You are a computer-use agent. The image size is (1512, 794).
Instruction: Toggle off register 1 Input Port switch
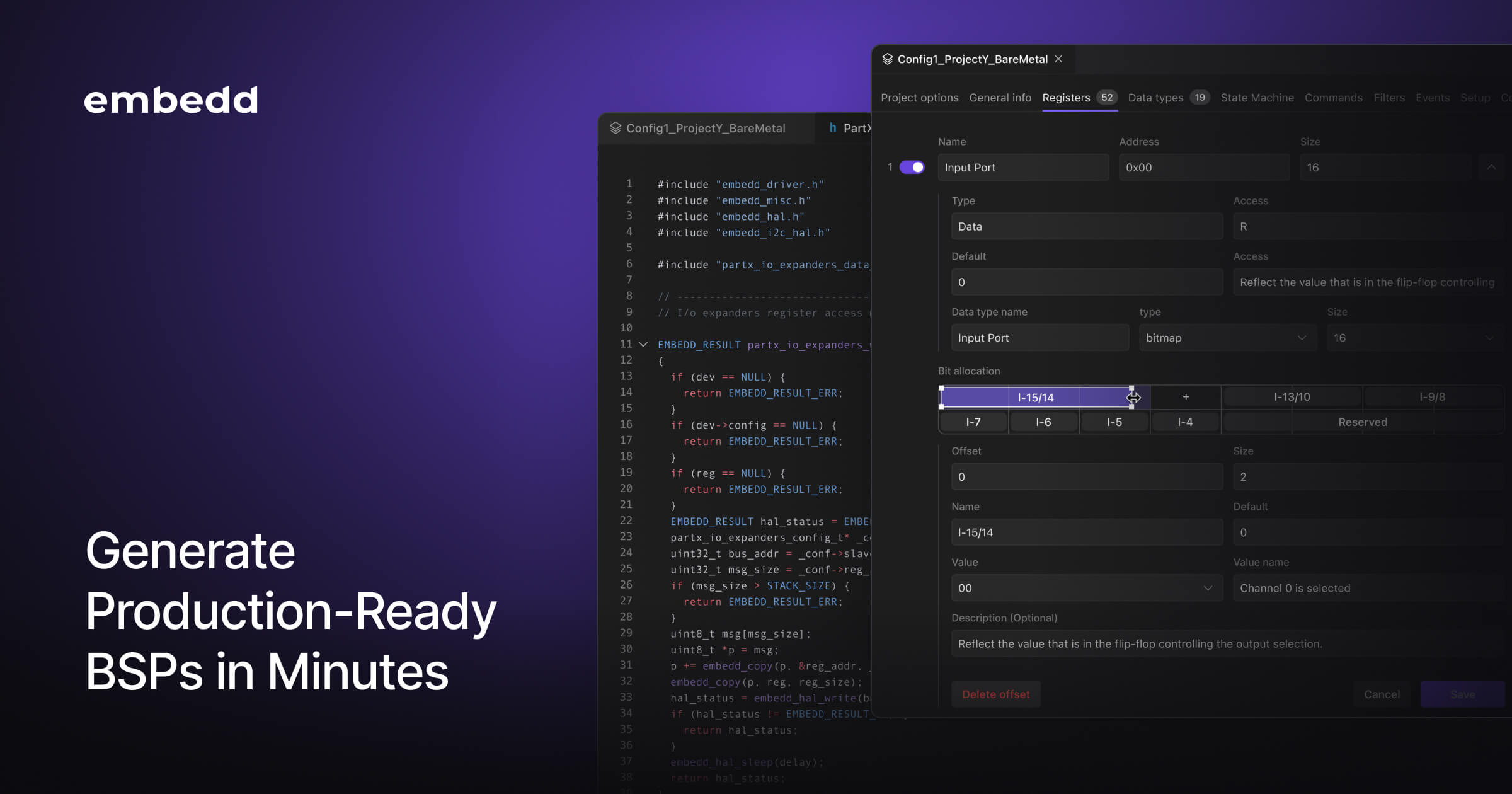point(912,168)
